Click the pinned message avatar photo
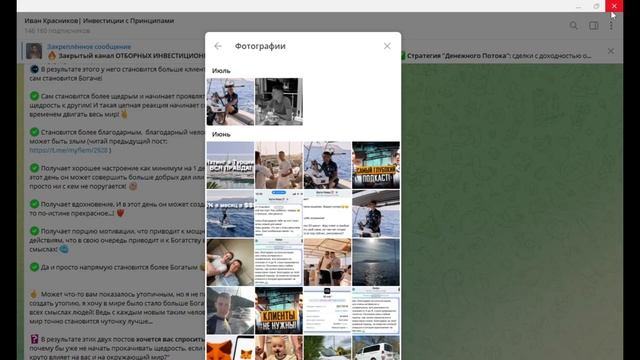The height and width of the screenshot is (360, 640). 34,51
